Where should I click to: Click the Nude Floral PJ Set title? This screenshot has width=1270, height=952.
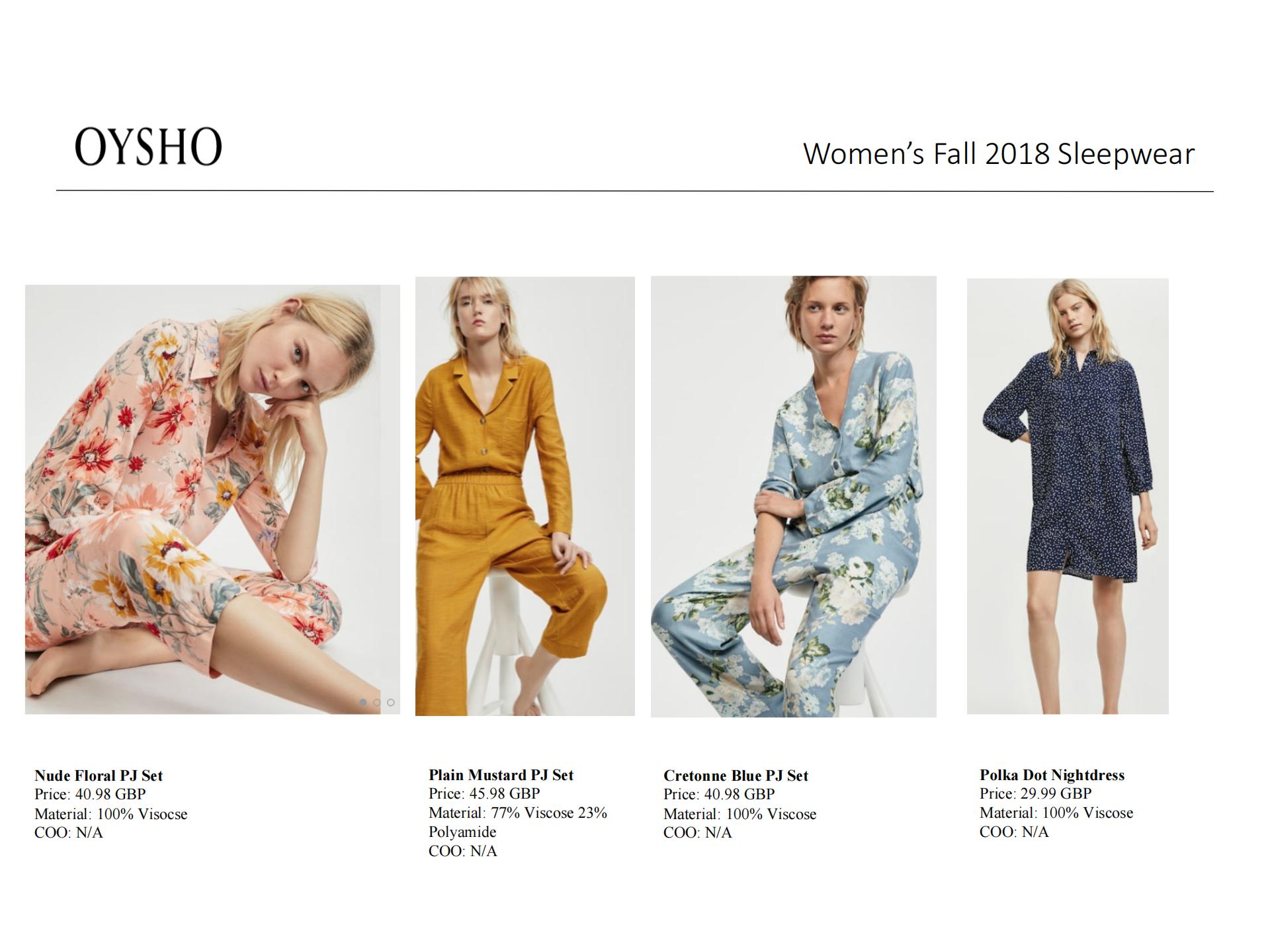(x=99, y=775)
